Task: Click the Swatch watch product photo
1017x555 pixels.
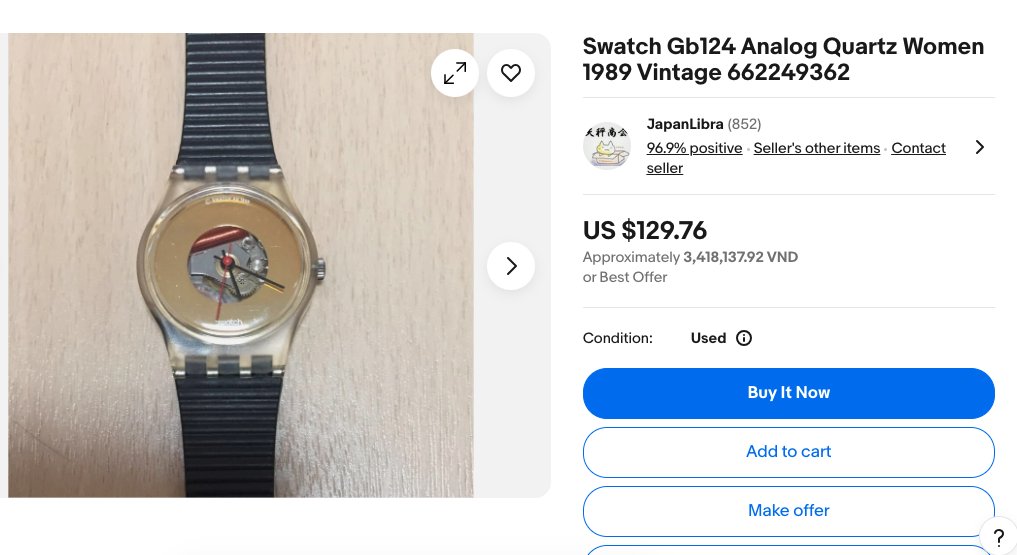Action: click(x=241, y=266)
